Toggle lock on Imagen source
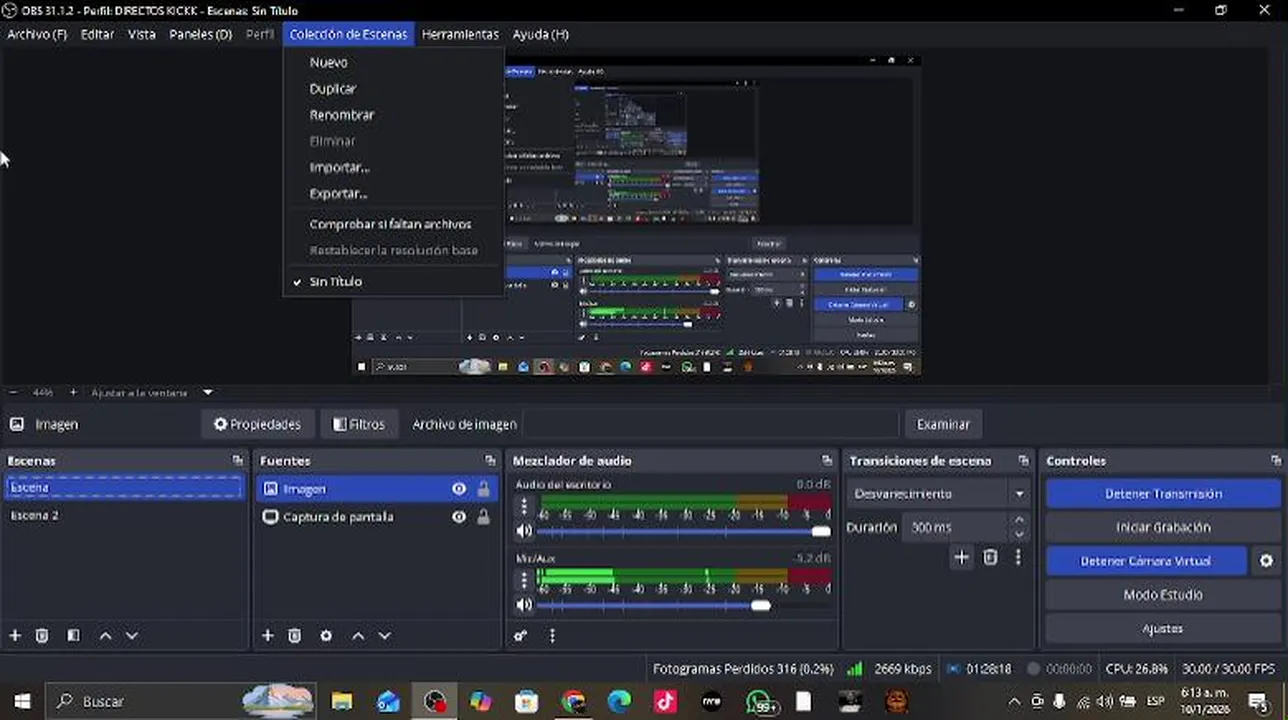The height and width of the screenshot is (720, 1288). click(x=484, y=489)
